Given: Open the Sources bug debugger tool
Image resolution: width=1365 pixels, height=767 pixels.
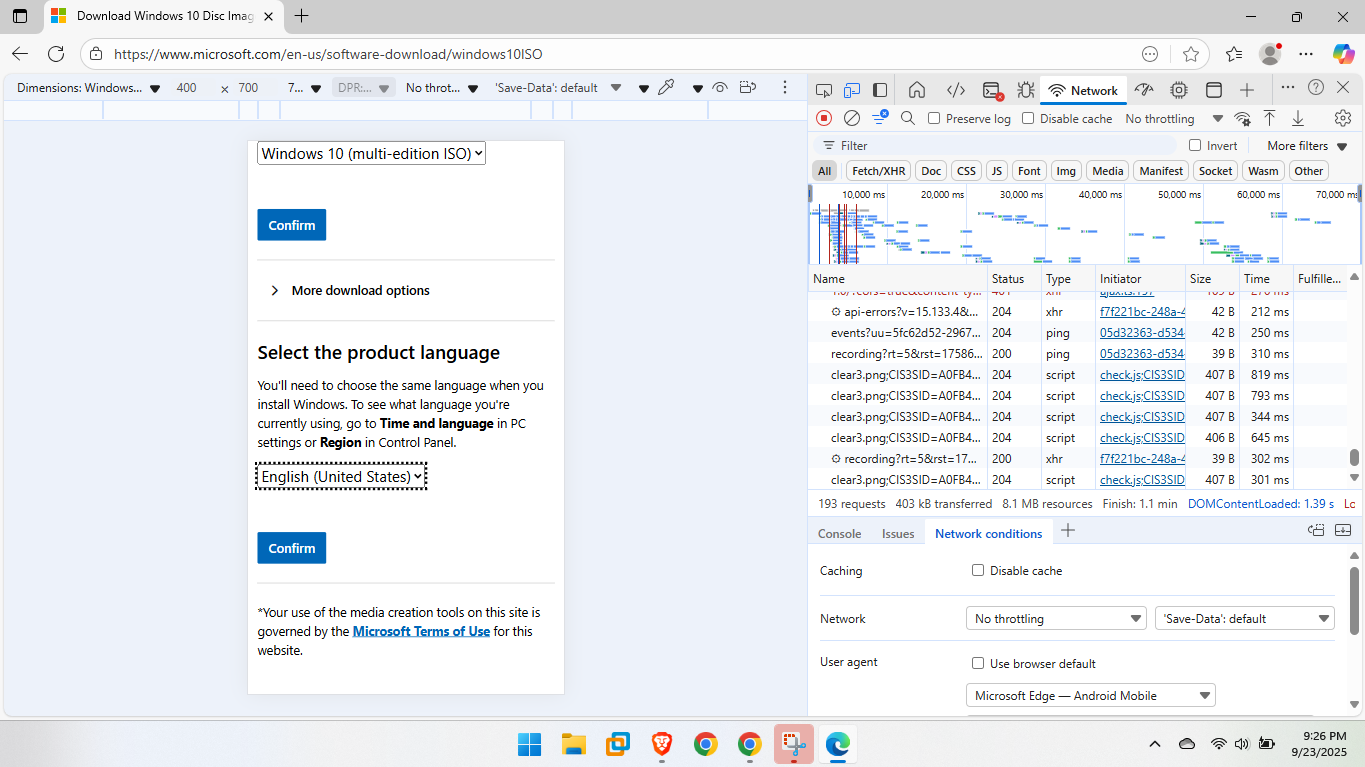Looking at the screenshot, I should 1025,90.
